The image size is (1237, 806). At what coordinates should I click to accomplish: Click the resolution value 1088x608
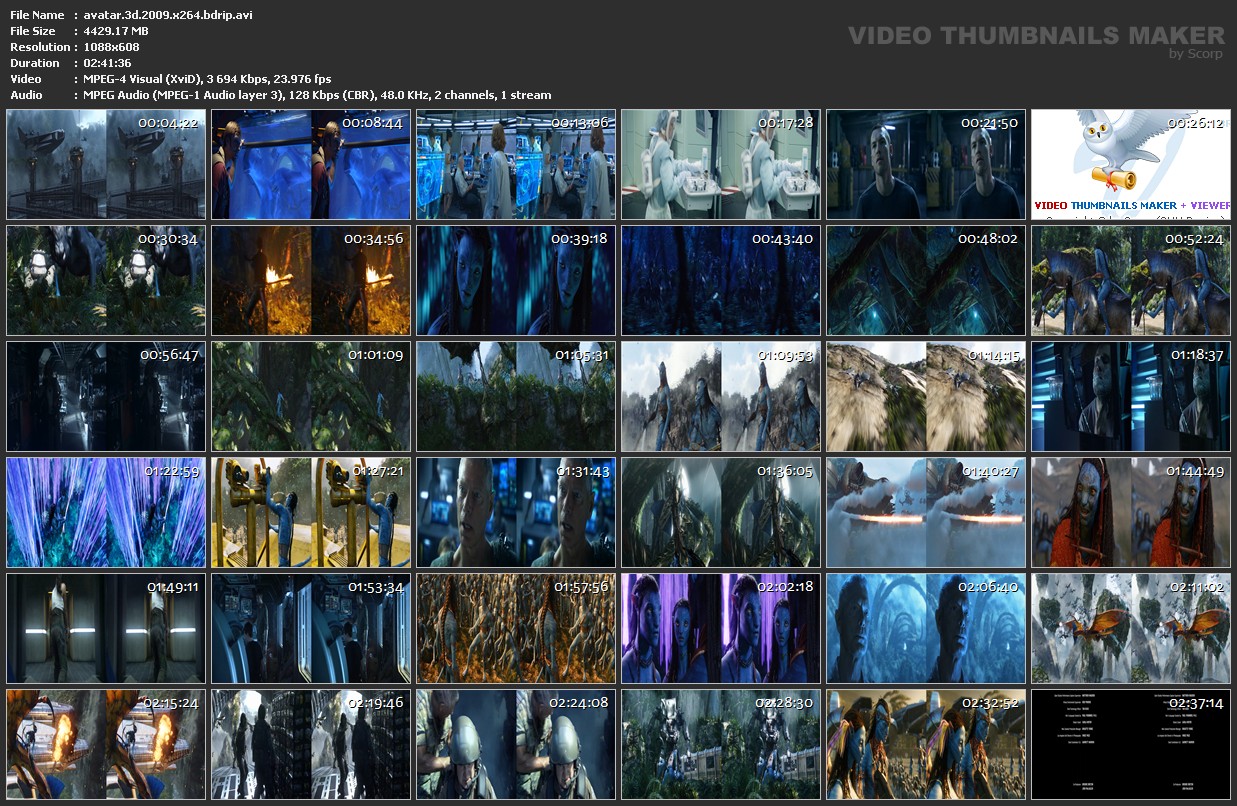pos(112,47)
